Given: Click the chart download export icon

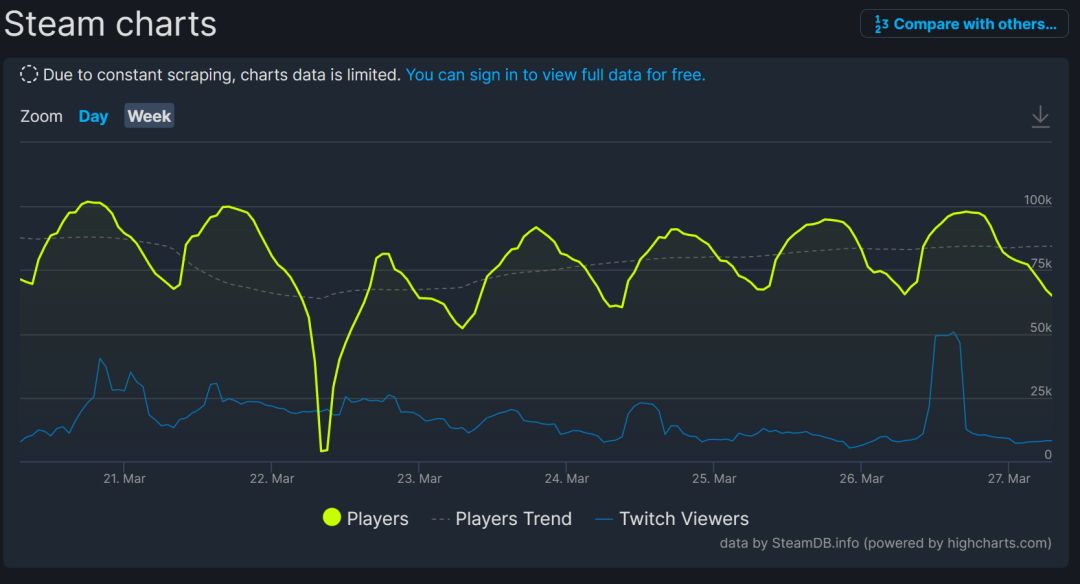Looking at the screenshot, I should [1040, 116].
